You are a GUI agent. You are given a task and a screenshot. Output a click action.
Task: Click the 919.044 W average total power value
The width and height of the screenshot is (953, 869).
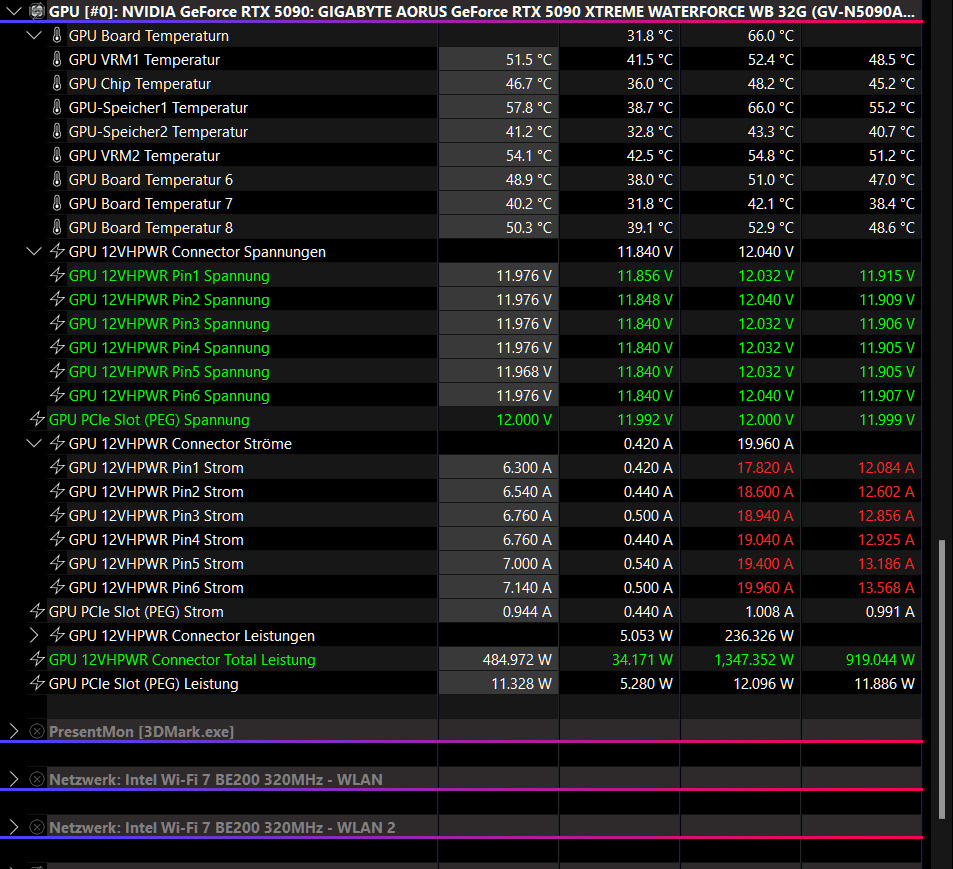(880, 659)
